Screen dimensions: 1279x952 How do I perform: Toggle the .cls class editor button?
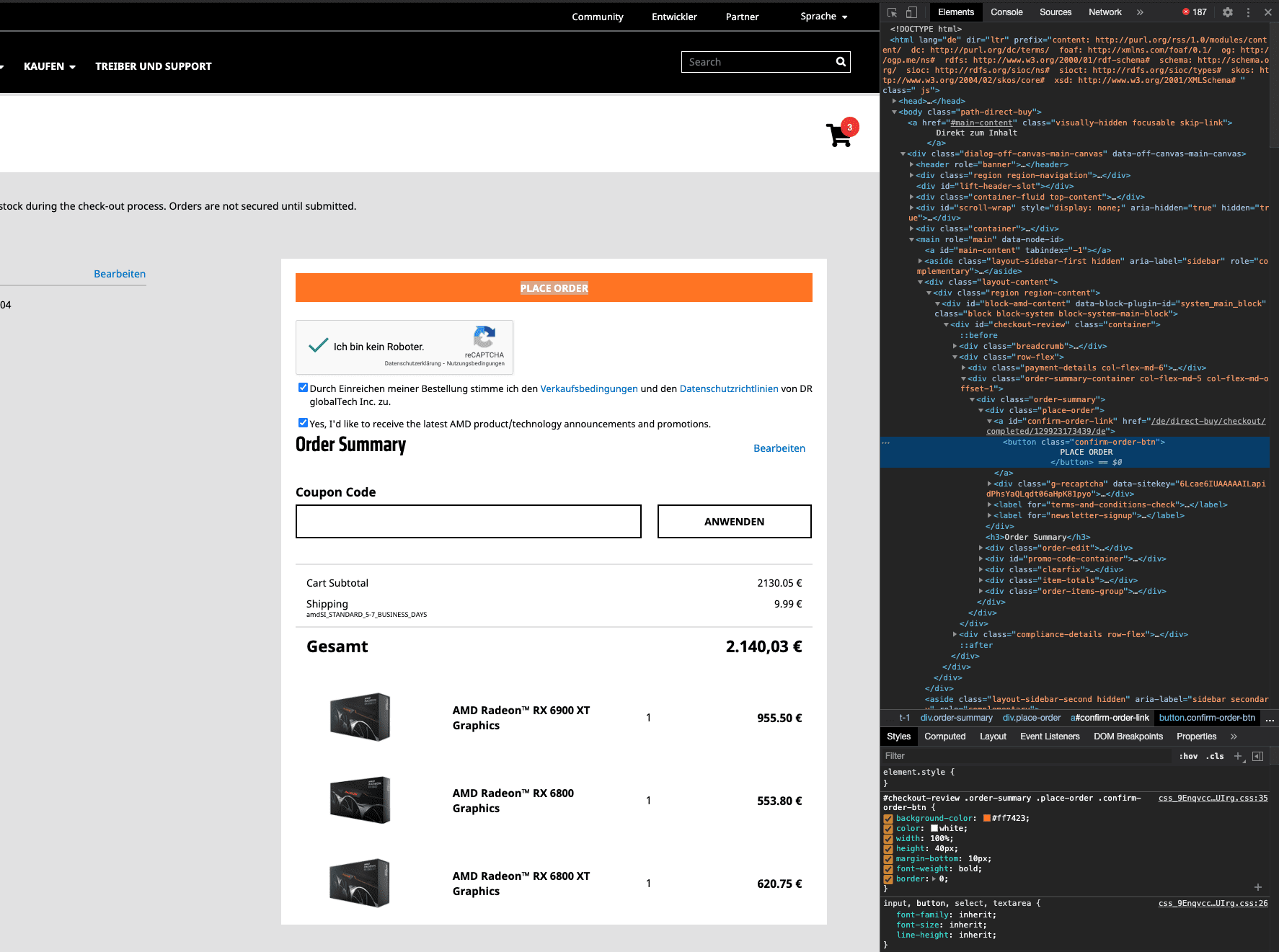click(x=1215, y=756)
